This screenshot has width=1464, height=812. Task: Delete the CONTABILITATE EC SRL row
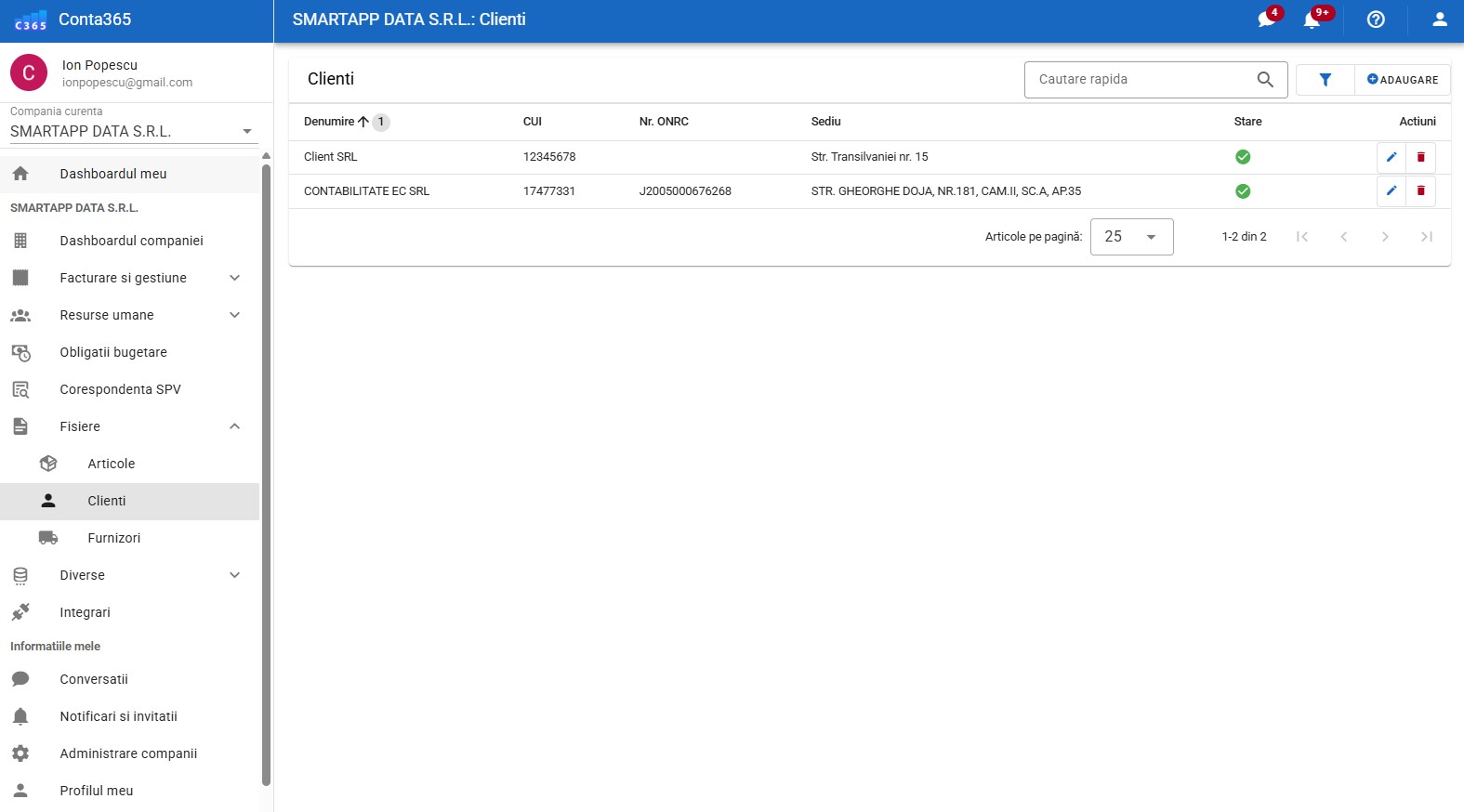pyautogui.click(x=1420, y=191)
